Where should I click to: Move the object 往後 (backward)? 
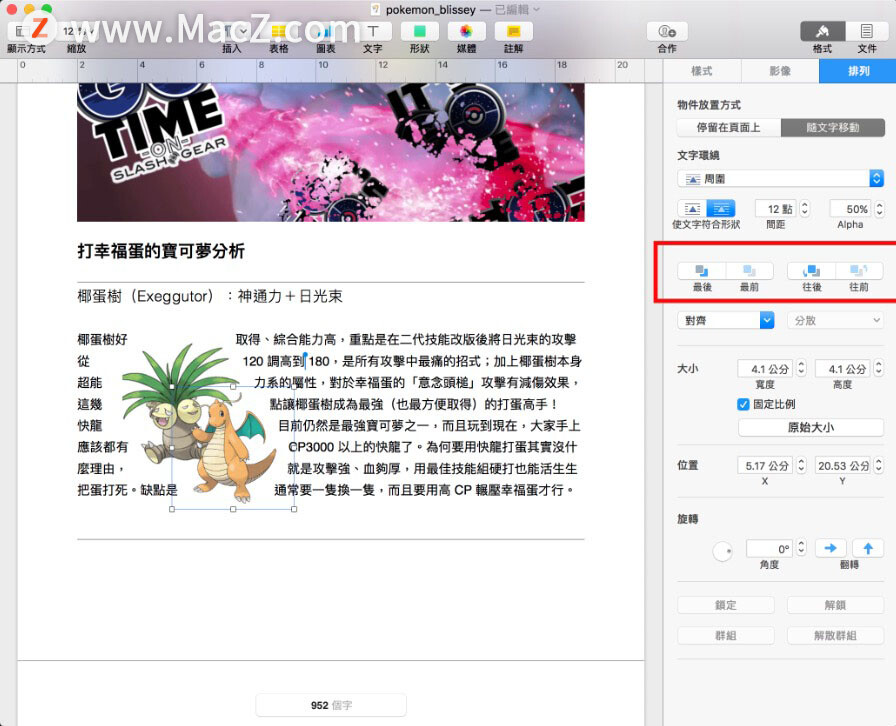[811, 270]
